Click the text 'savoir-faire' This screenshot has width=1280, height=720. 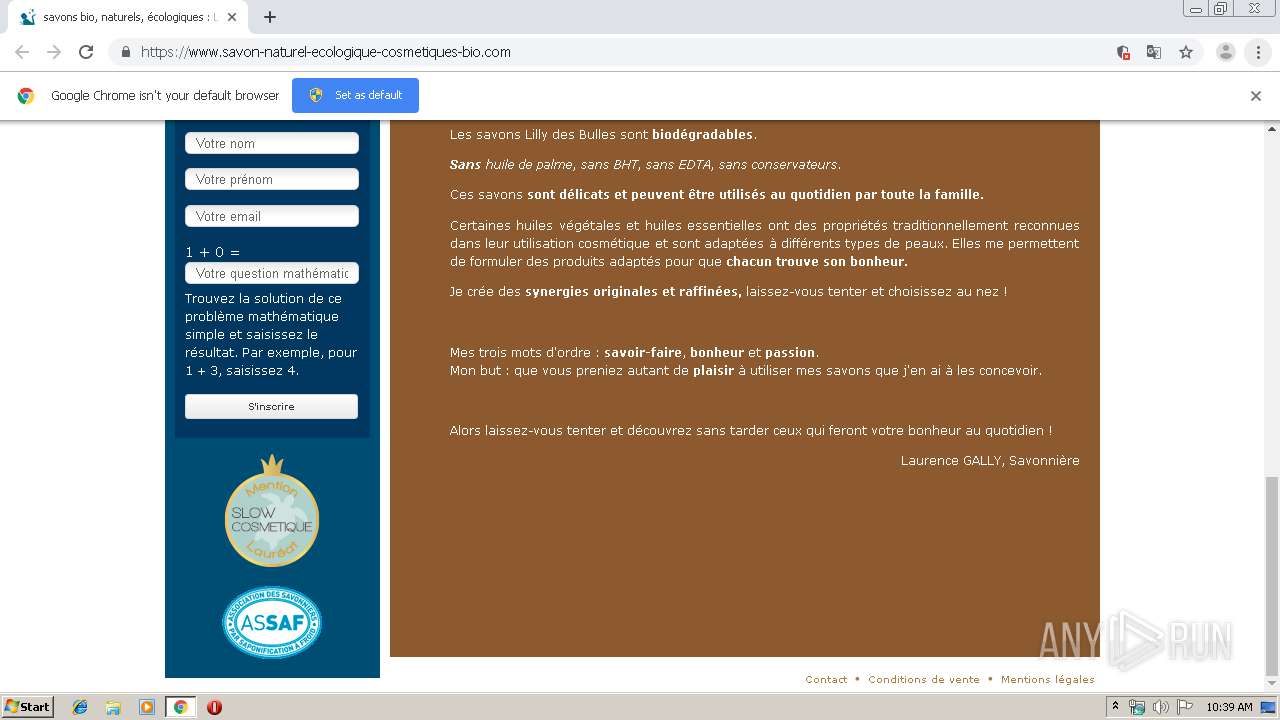click(643, 352)
